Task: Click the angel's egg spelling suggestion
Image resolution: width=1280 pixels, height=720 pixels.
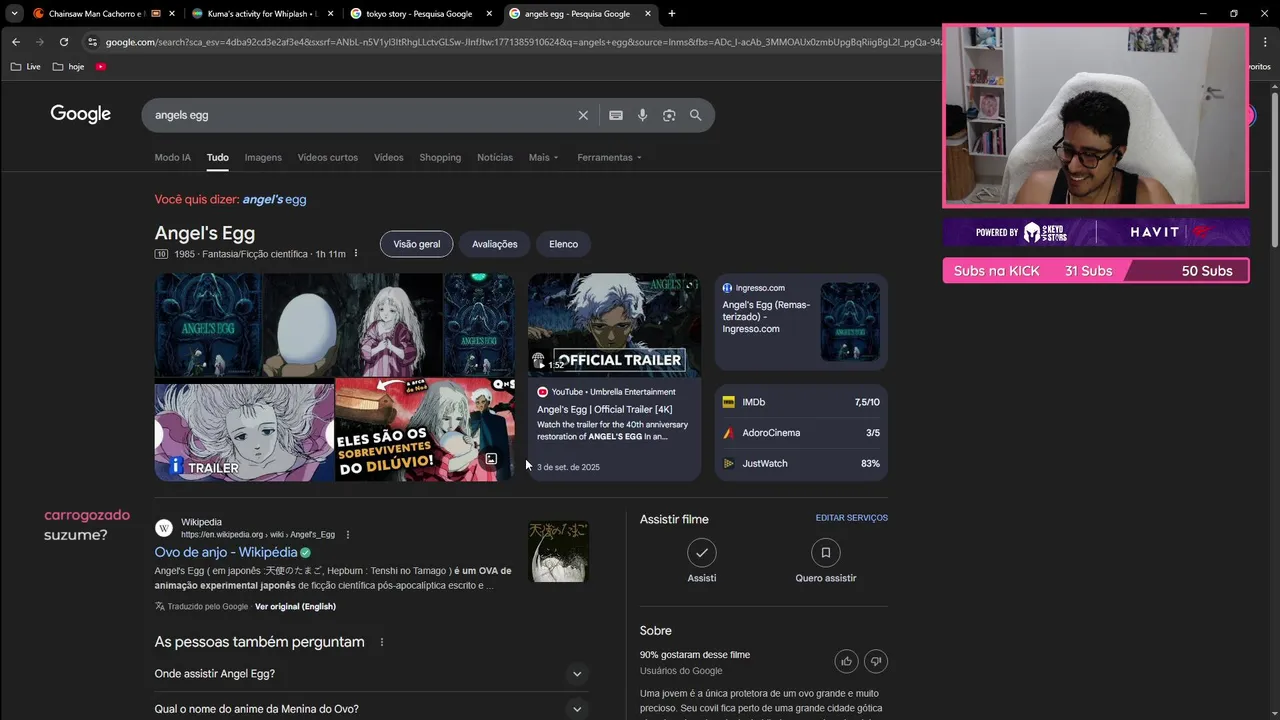Action: pyautogui.click(x=274, y=199)
